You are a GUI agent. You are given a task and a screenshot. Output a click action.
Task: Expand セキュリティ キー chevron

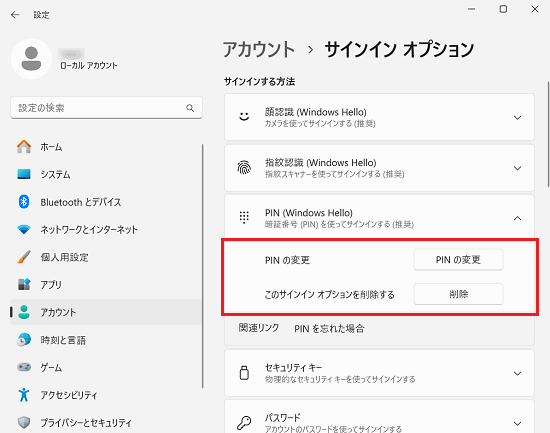[517, 373]
